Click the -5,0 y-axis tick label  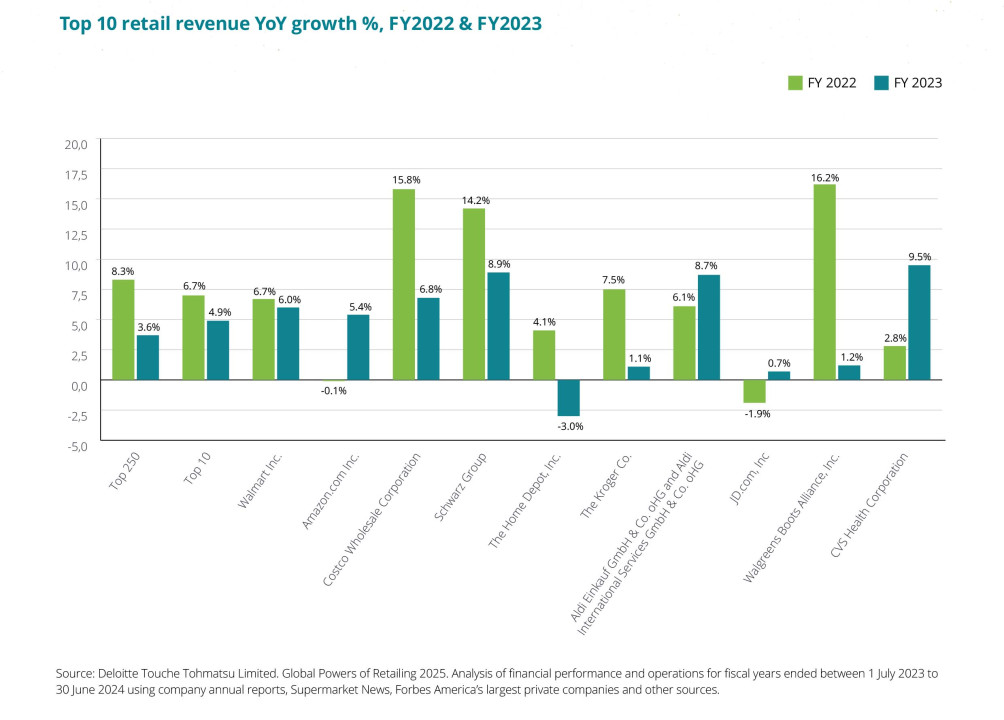(x=77, y=446)
